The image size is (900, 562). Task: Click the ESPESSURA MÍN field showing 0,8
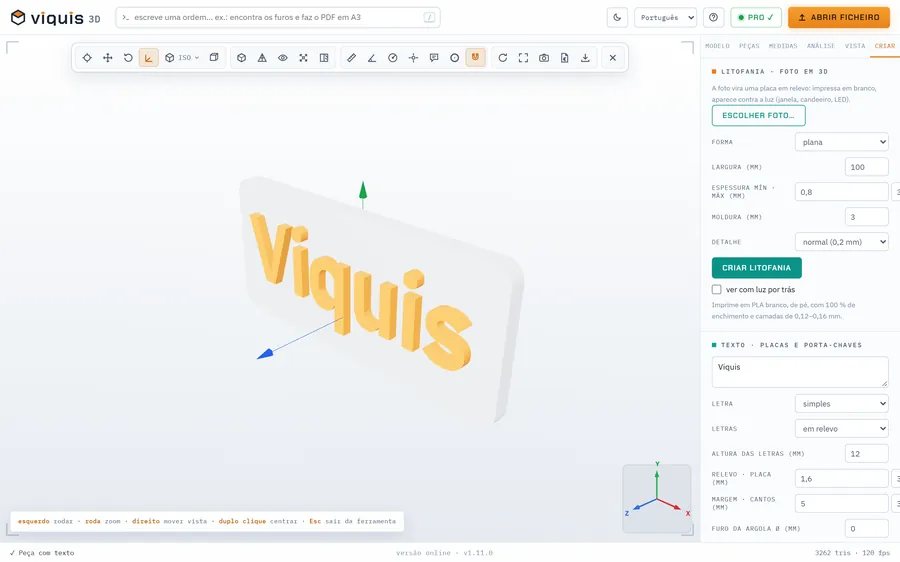tap(841, 192)
